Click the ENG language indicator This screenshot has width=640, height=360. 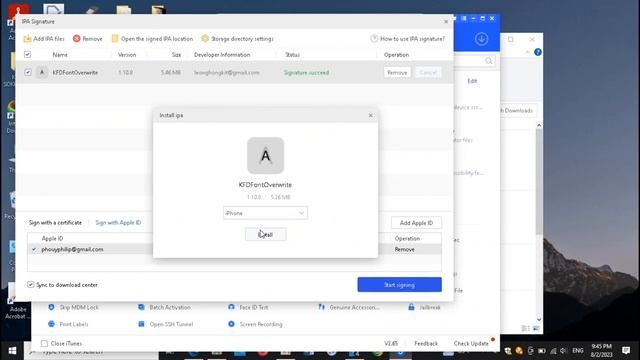pos(578,351)
